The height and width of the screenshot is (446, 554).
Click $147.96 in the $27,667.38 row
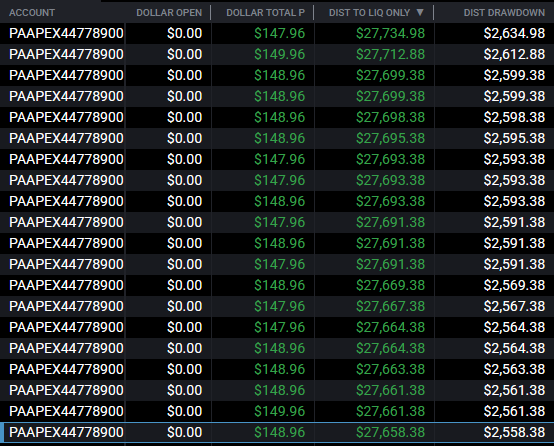(279, 306)
